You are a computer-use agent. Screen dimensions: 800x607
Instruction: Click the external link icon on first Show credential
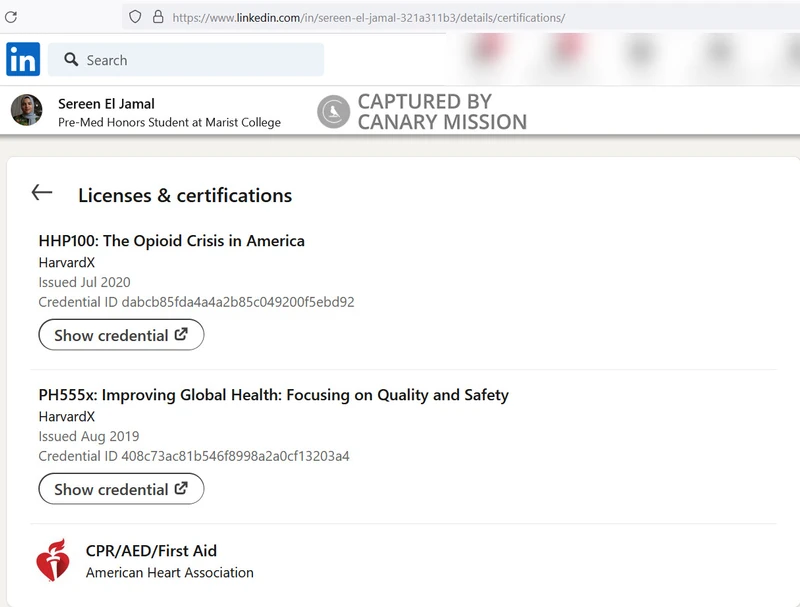(183, 334)
